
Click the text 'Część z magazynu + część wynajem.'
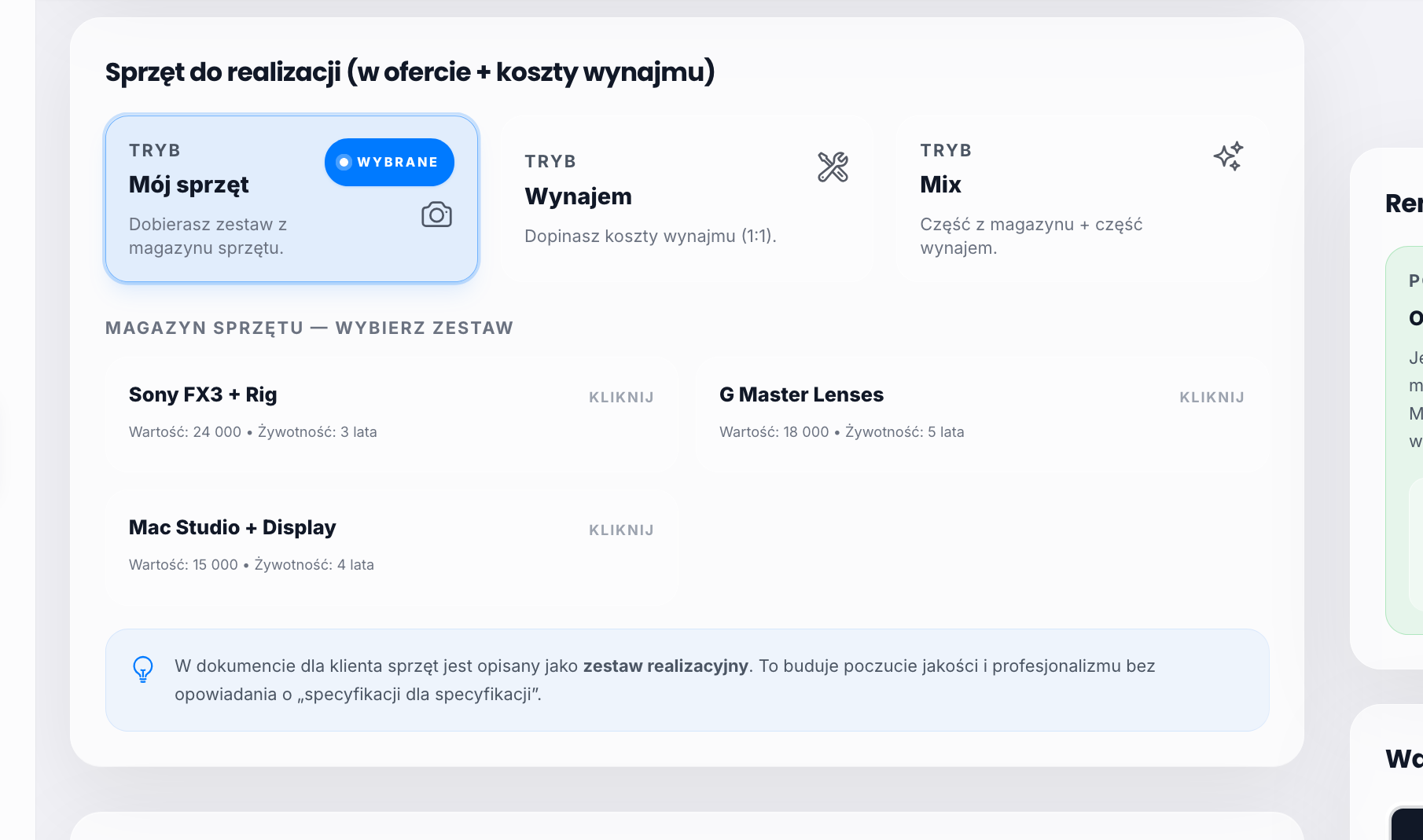tap(1031, 237)
